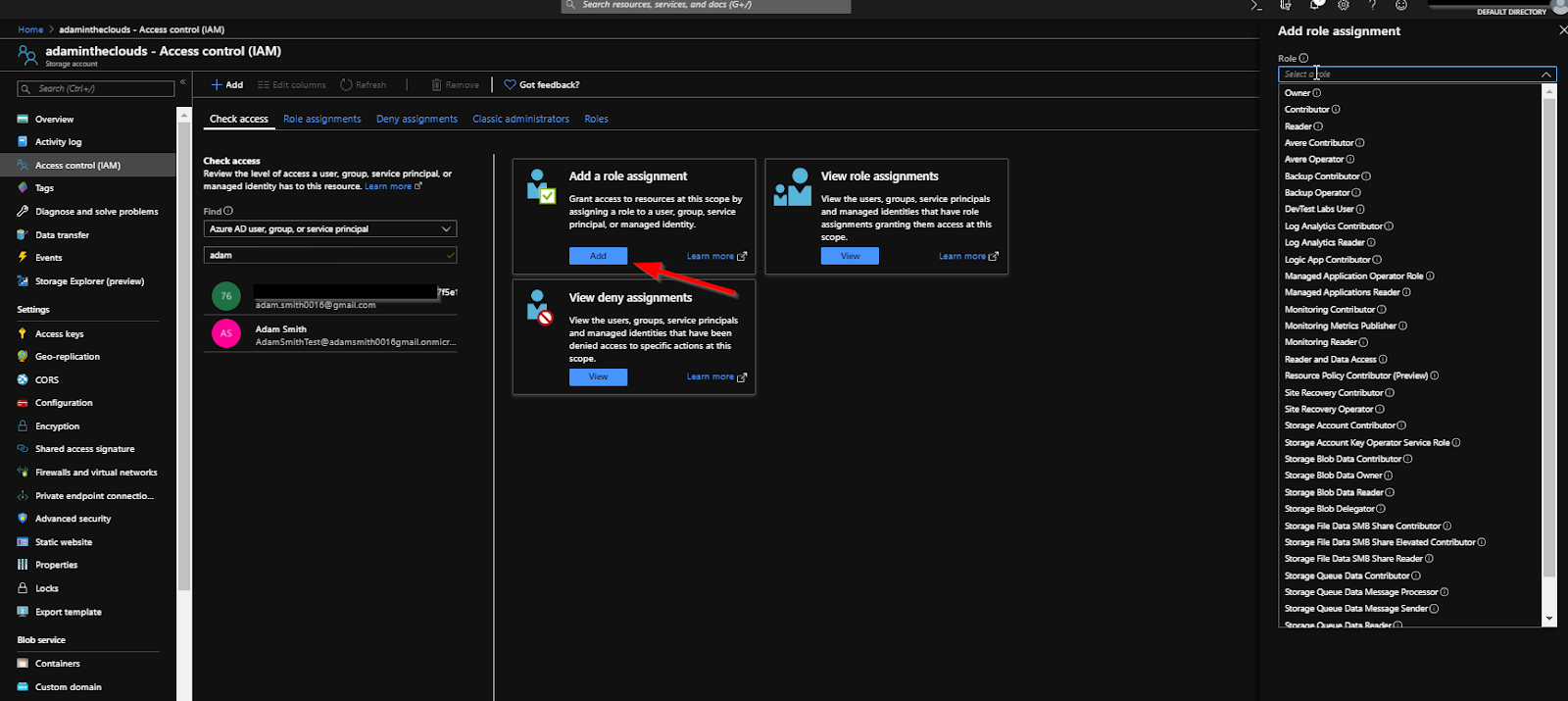Viewport: 1568px width, 701px height.
Task: Click the notifications bell icon
Action: pyautogui.click(x=1316, y=6)
